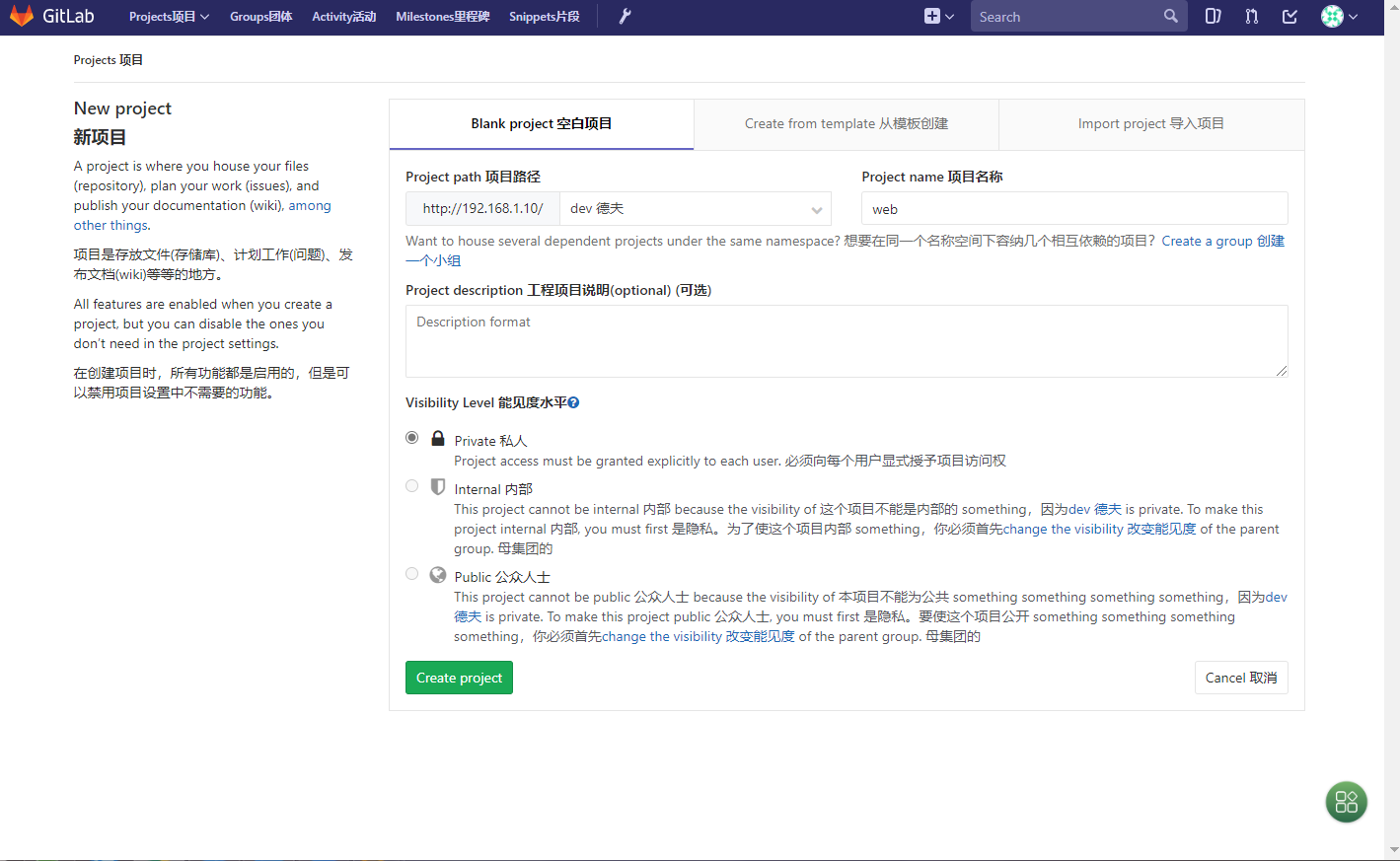Click the Internal shield icon

(438, 486)
